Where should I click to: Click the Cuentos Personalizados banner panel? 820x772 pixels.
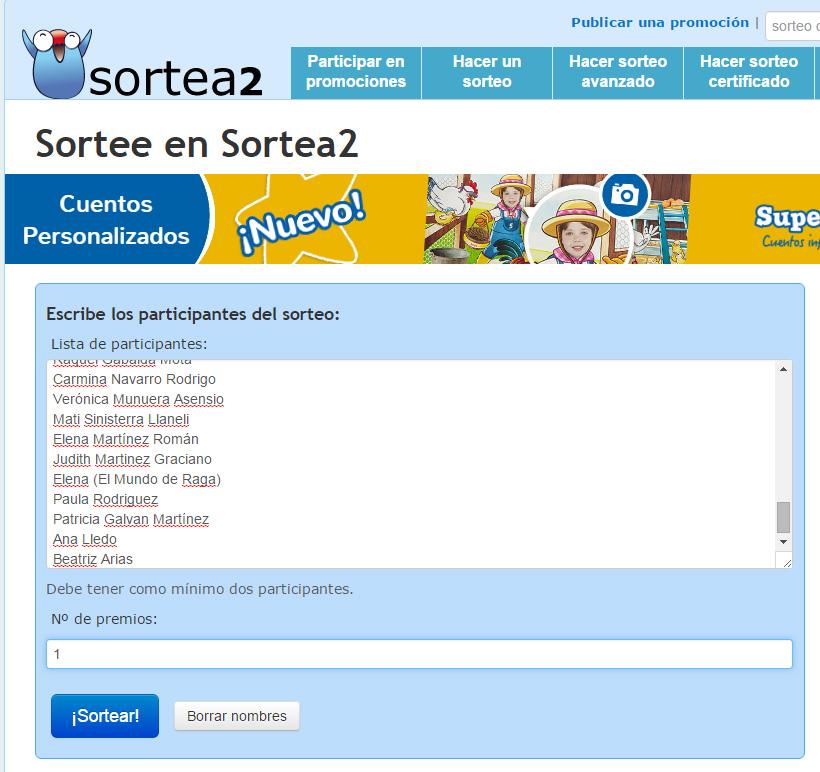coord(103,217)
